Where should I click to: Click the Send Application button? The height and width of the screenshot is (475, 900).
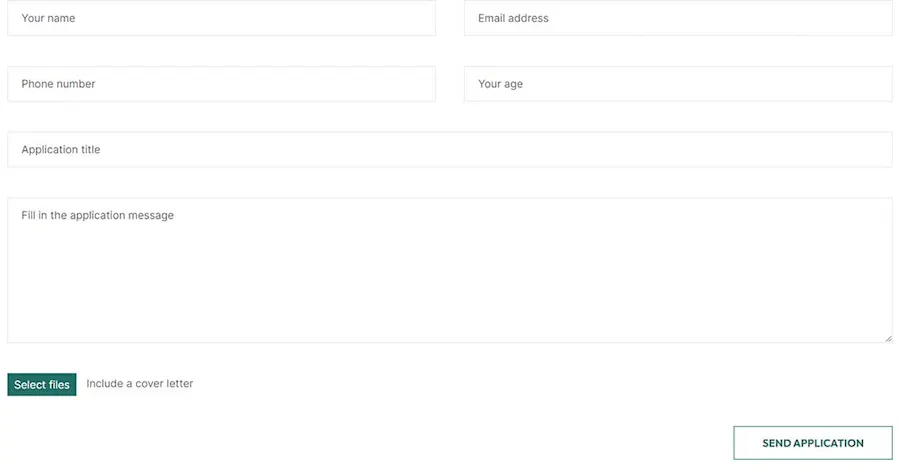click(812, 443)
